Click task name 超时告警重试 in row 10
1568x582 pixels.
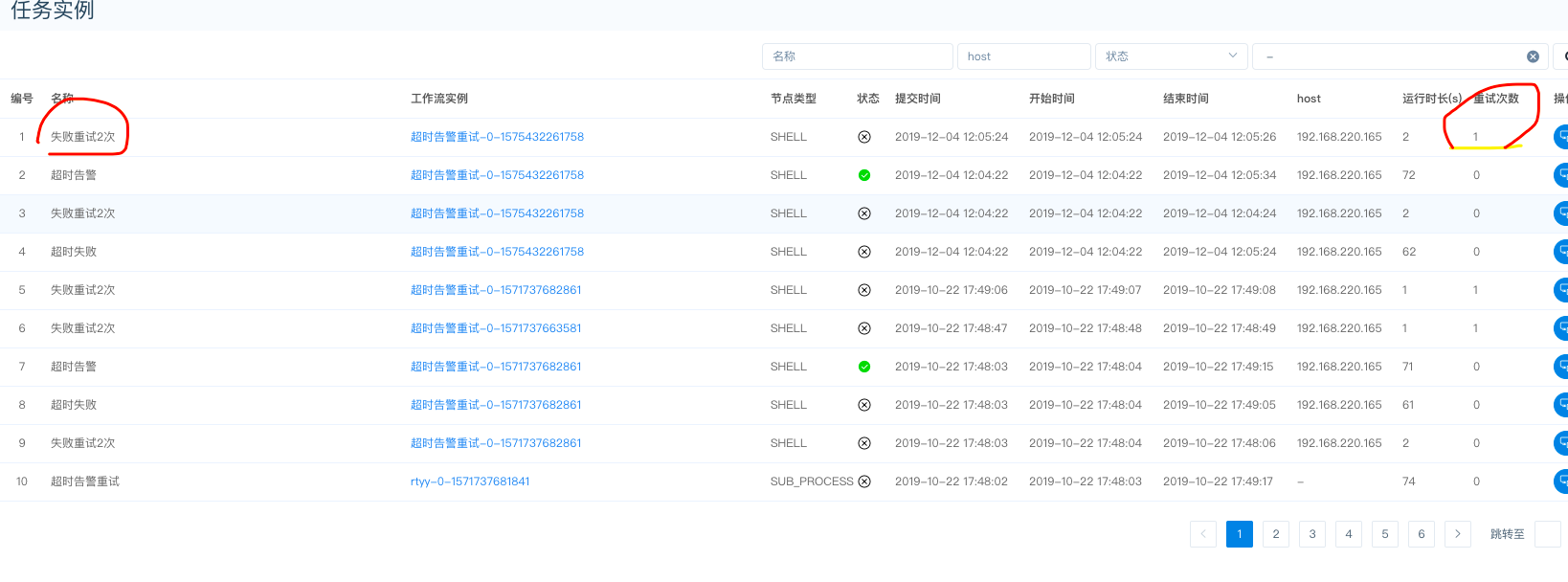click(x=85, y=481)
